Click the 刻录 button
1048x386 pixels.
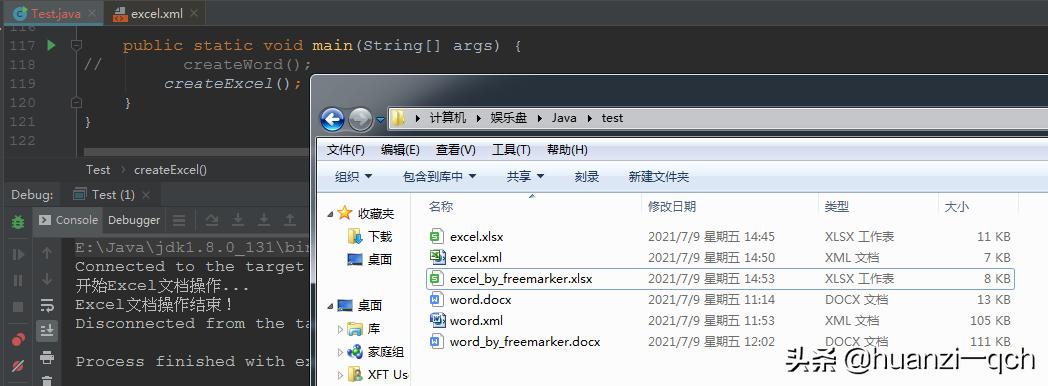point(587,176)
